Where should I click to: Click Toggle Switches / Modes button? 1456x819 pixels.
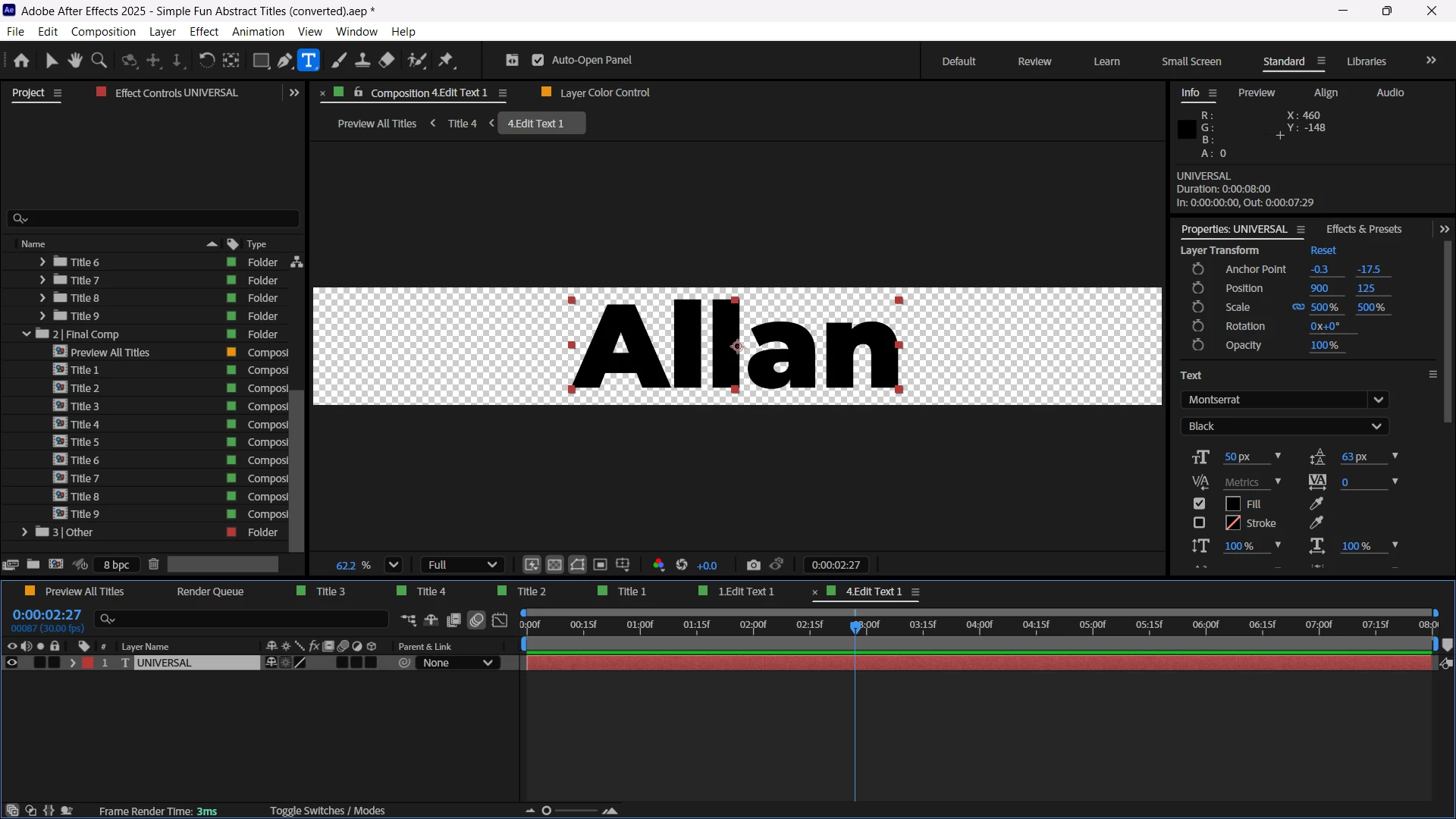[327, 811]
